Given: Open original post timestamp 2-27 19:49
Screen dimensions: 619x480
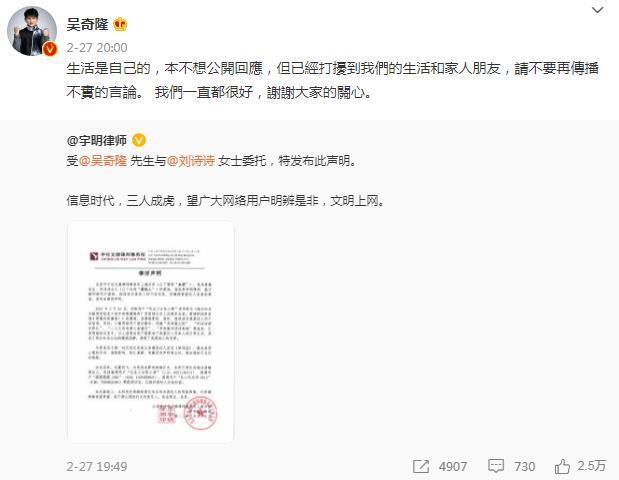Looking at the screenshot, I should click(97, 467).
